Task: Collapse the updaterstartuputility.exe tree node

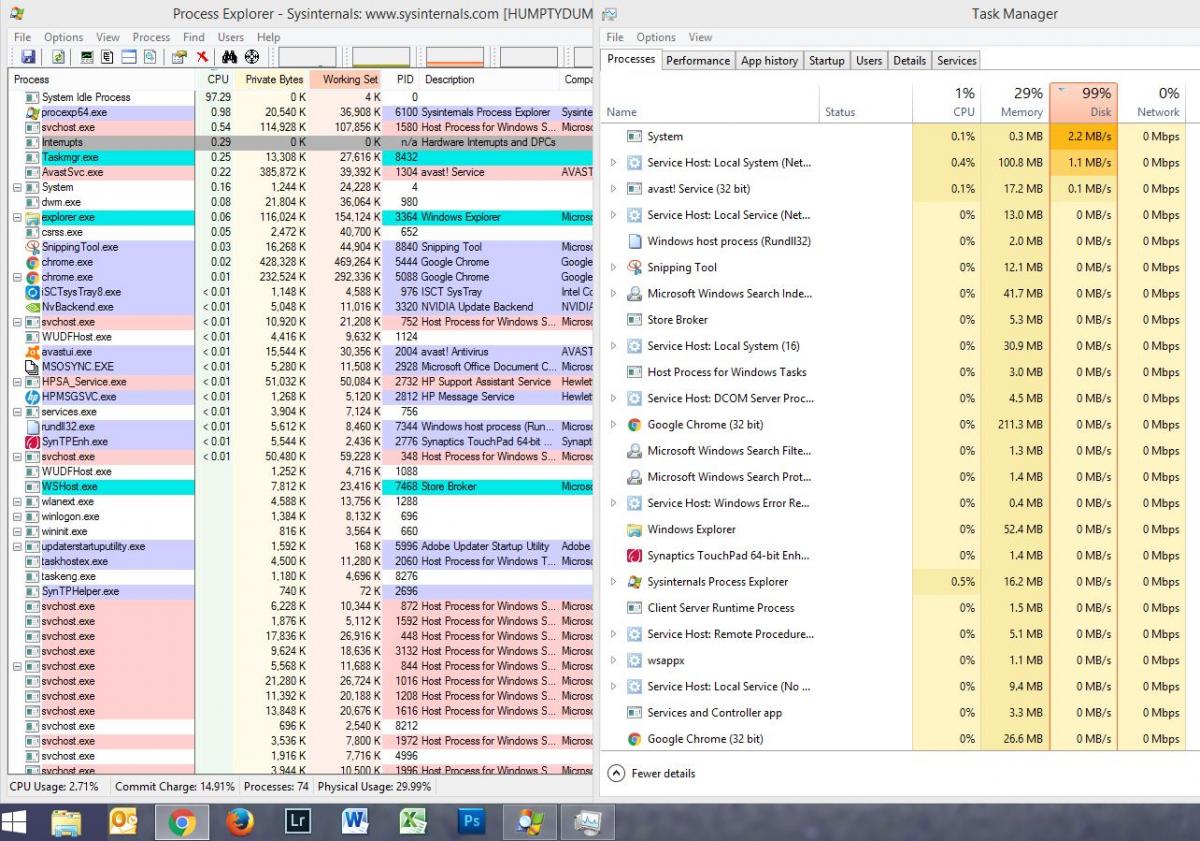Action: pyautogui.click(x=17, y=547)
